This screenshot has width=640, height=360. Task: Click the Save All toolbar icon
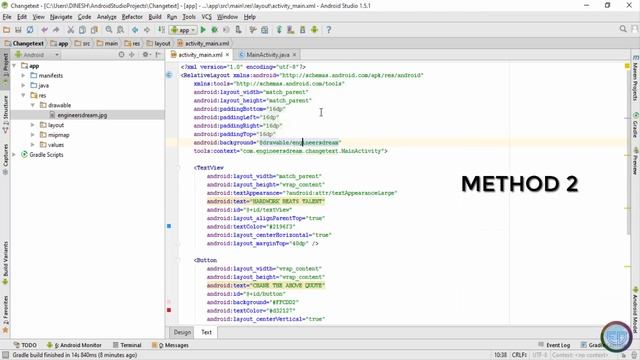[18, 30]
